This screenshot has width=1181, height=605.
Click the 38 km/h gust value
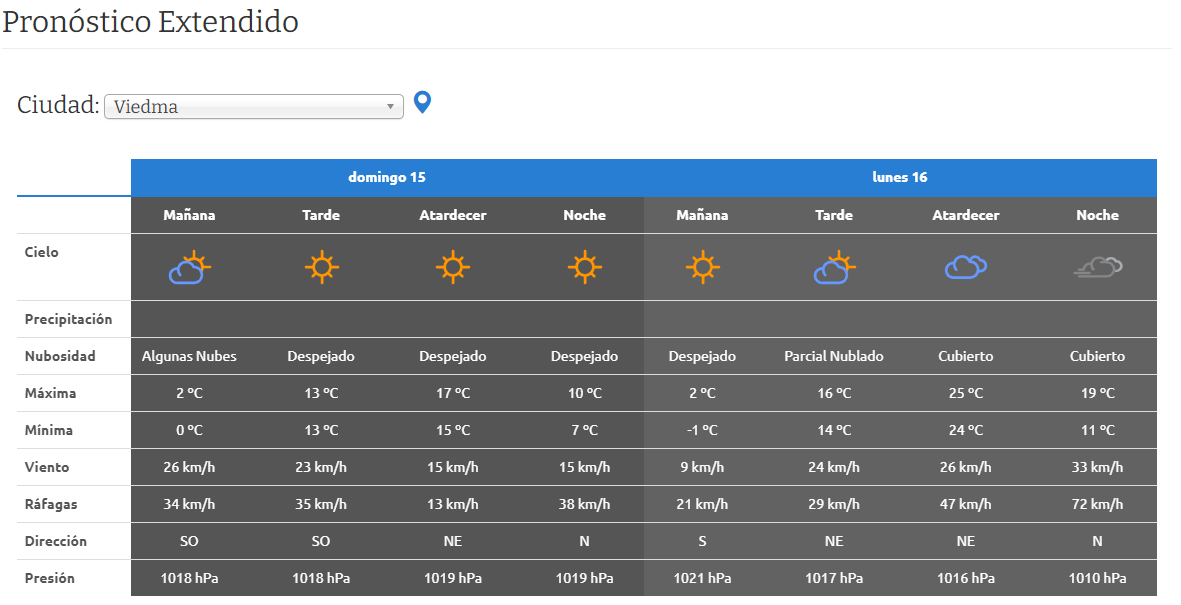(584, 504)
